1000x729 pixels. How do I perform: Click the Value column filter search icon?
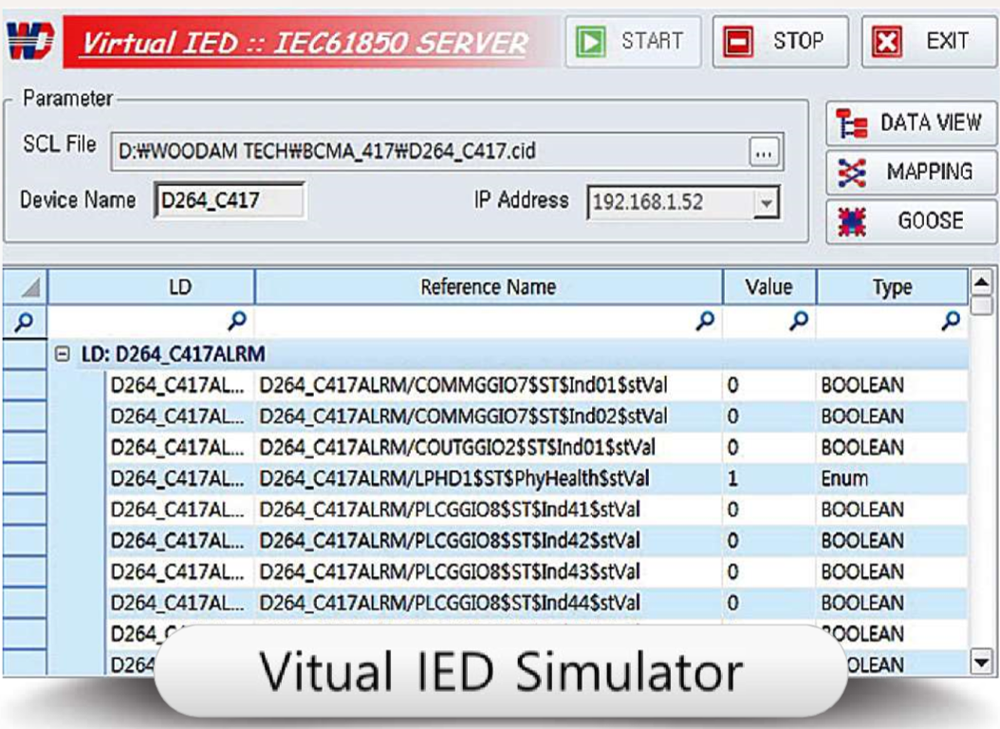pos(798,320)
